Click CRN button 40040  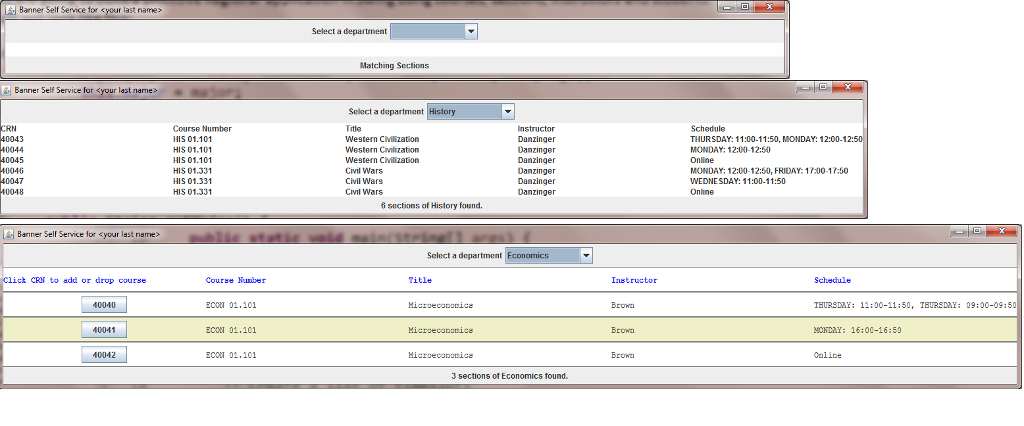[104, 305]
